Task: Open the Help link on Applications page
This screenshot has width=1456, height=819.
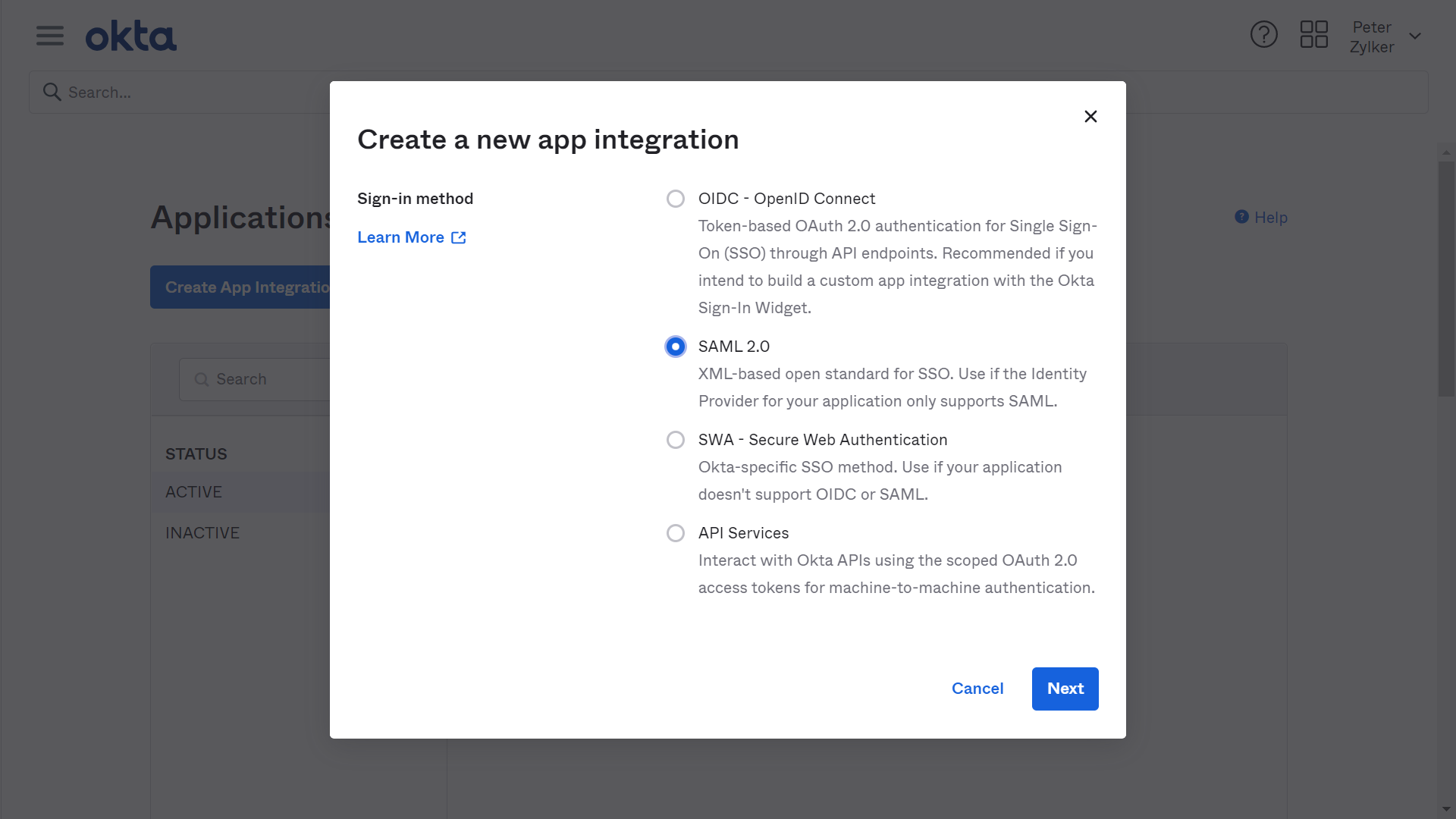Action: pyautogui.click(x=1261, y=218)
